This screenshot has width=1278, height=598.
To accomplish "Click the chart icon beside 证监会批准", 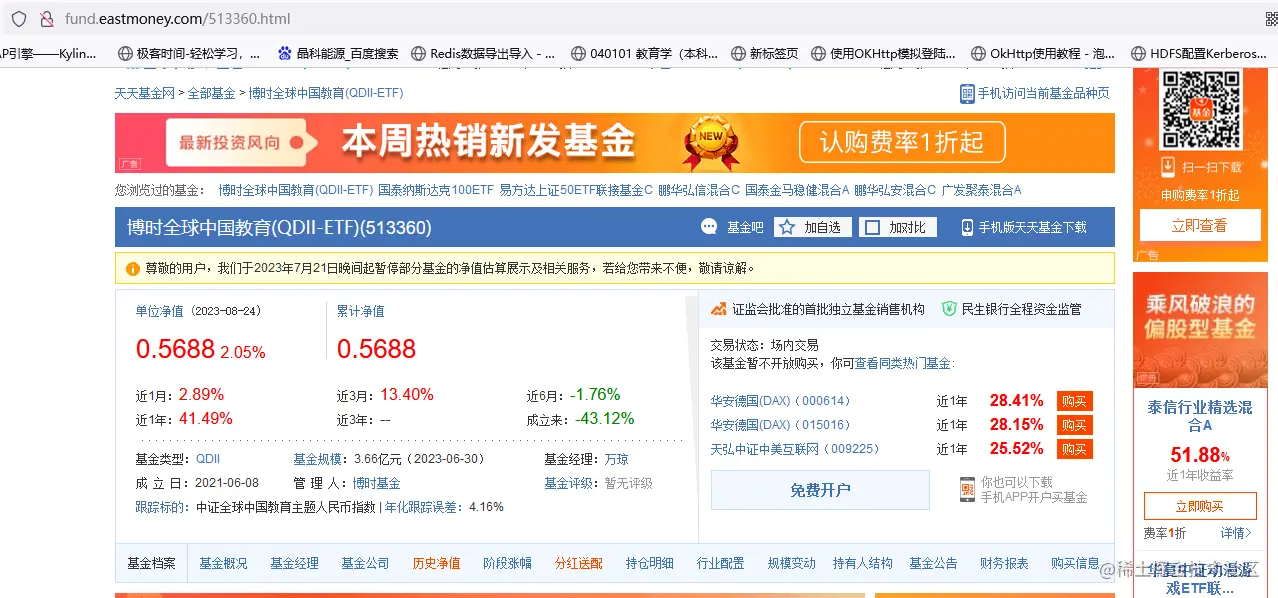I will 719,309.
